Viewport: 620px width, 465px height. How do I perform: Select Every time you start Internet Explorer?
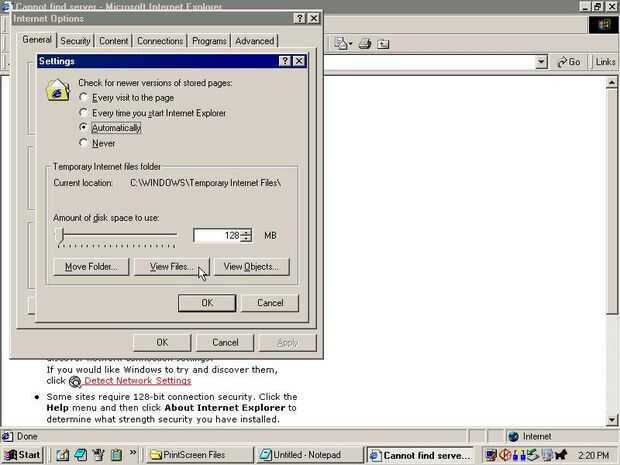coord(153,113)
